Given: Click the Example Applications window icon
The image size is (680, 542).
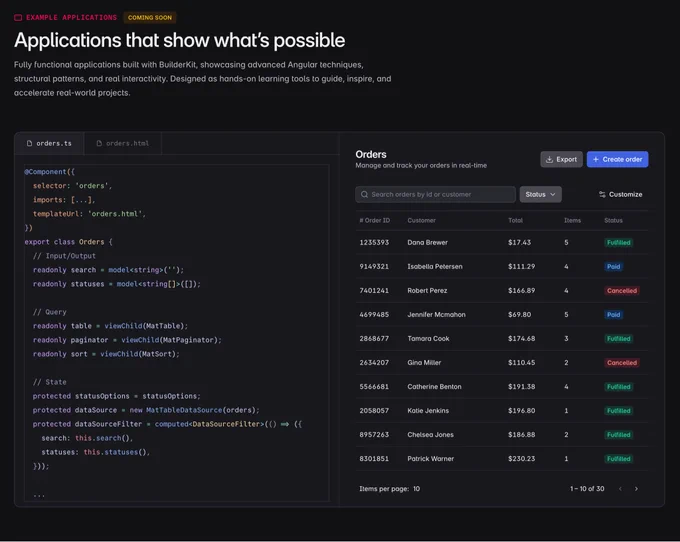Looking at the screenshot, I should click(x=18, y=18).
